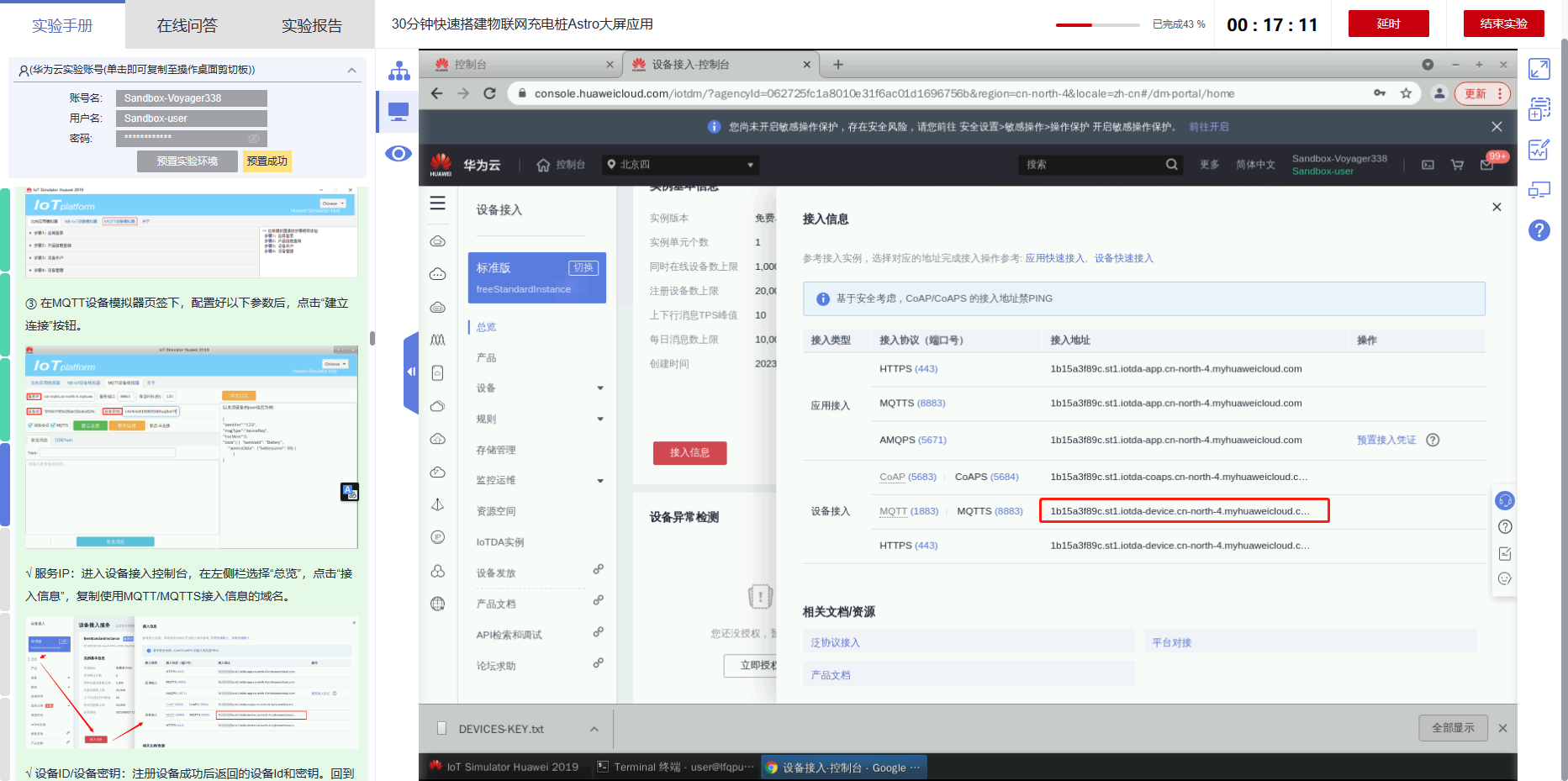Viewport: 1568px width, 781px height.
Task: Open the IP service icon in sidebar
Action: point(438,537)
